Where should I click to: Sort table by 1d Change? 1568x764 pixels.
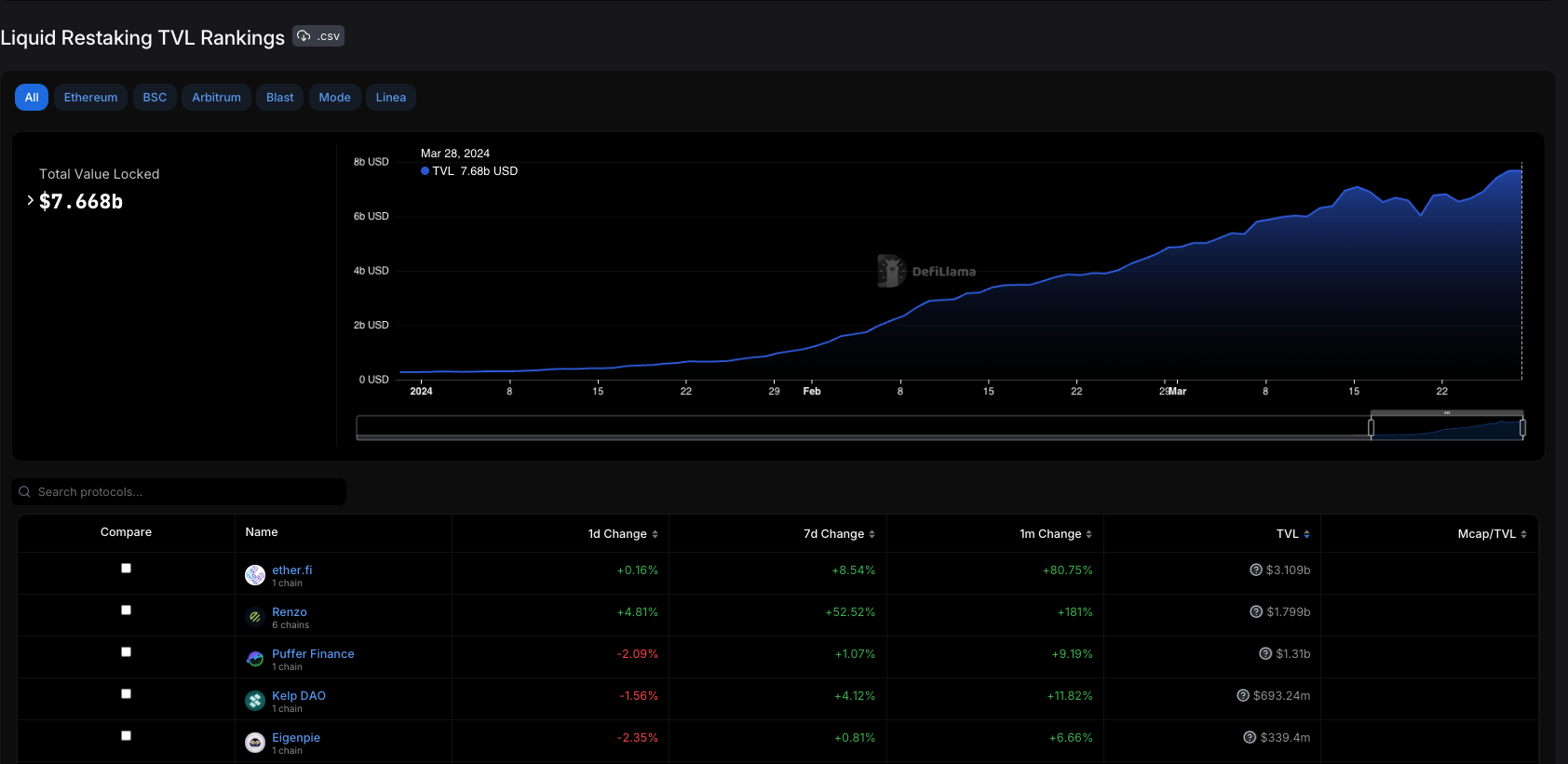coord(623,534)
